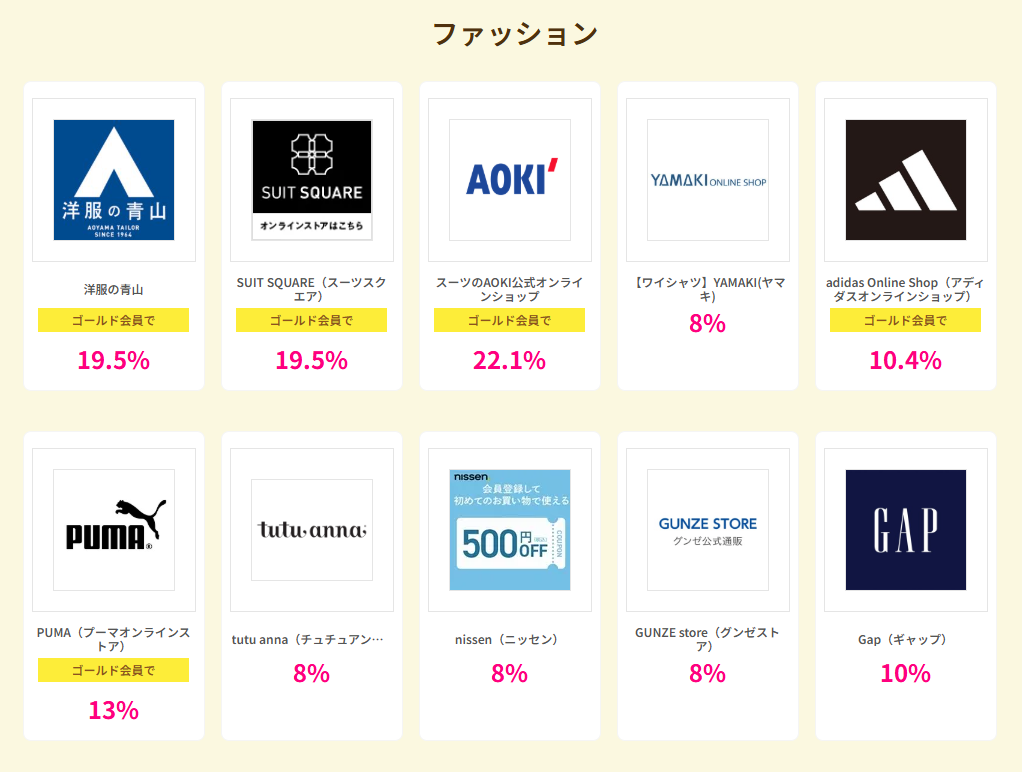Select the adidas Online Shop name link
This screenshot has height=772, width=1022.
pos(906,289)
